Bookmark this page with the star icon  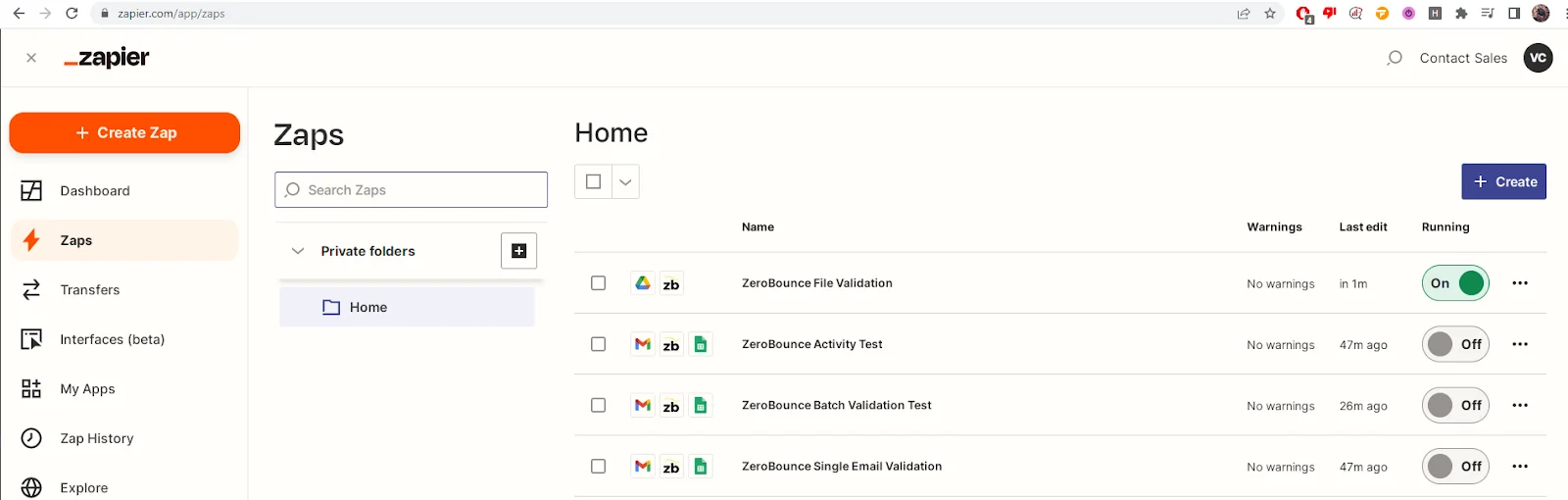[x=1270, y=14]
